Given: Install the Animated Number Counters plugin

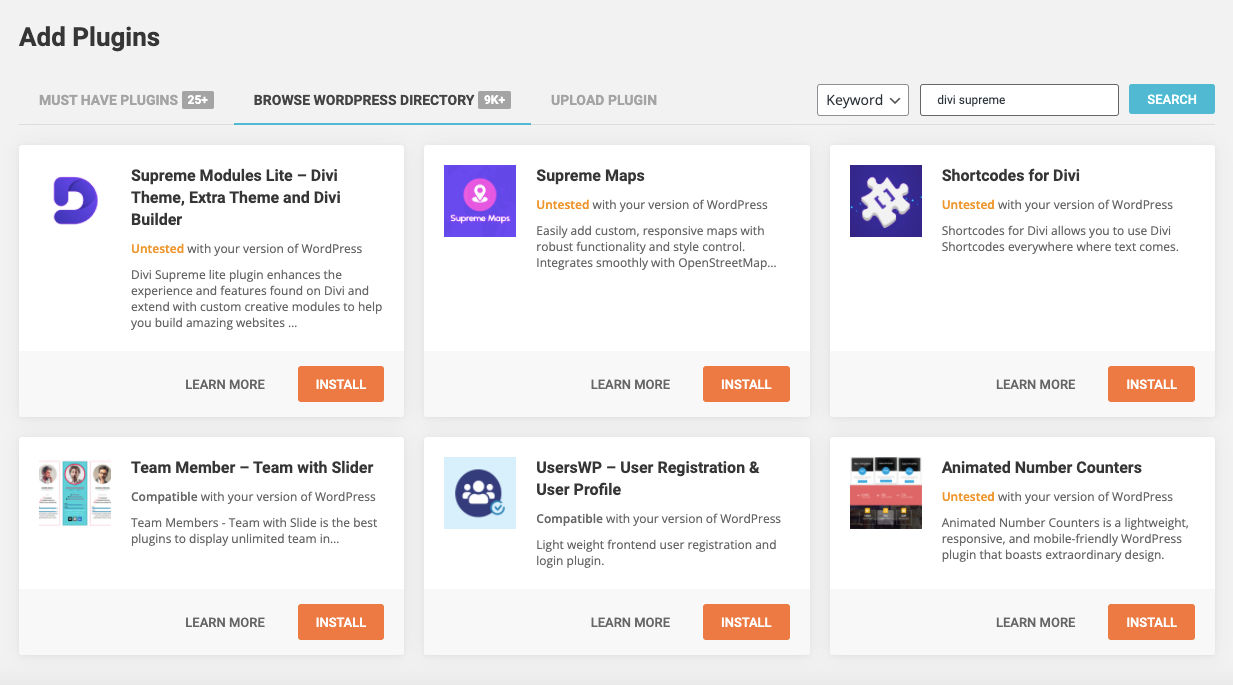Looking at the screenshot, I should 1151,621.
